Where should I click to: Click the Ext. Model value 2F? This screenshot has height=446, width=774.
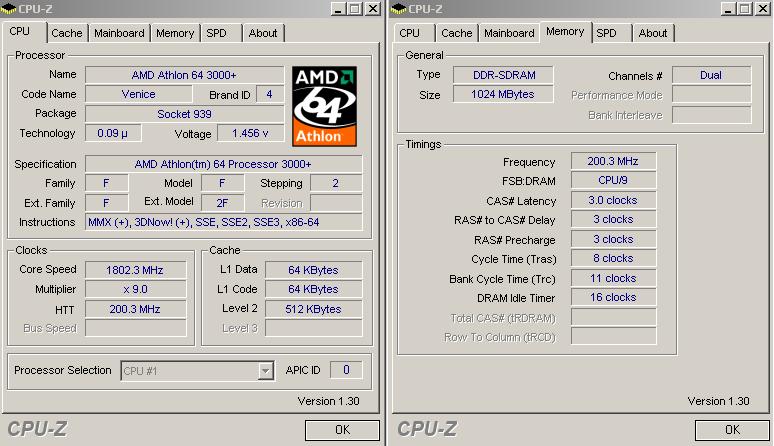tap(222, 203)
